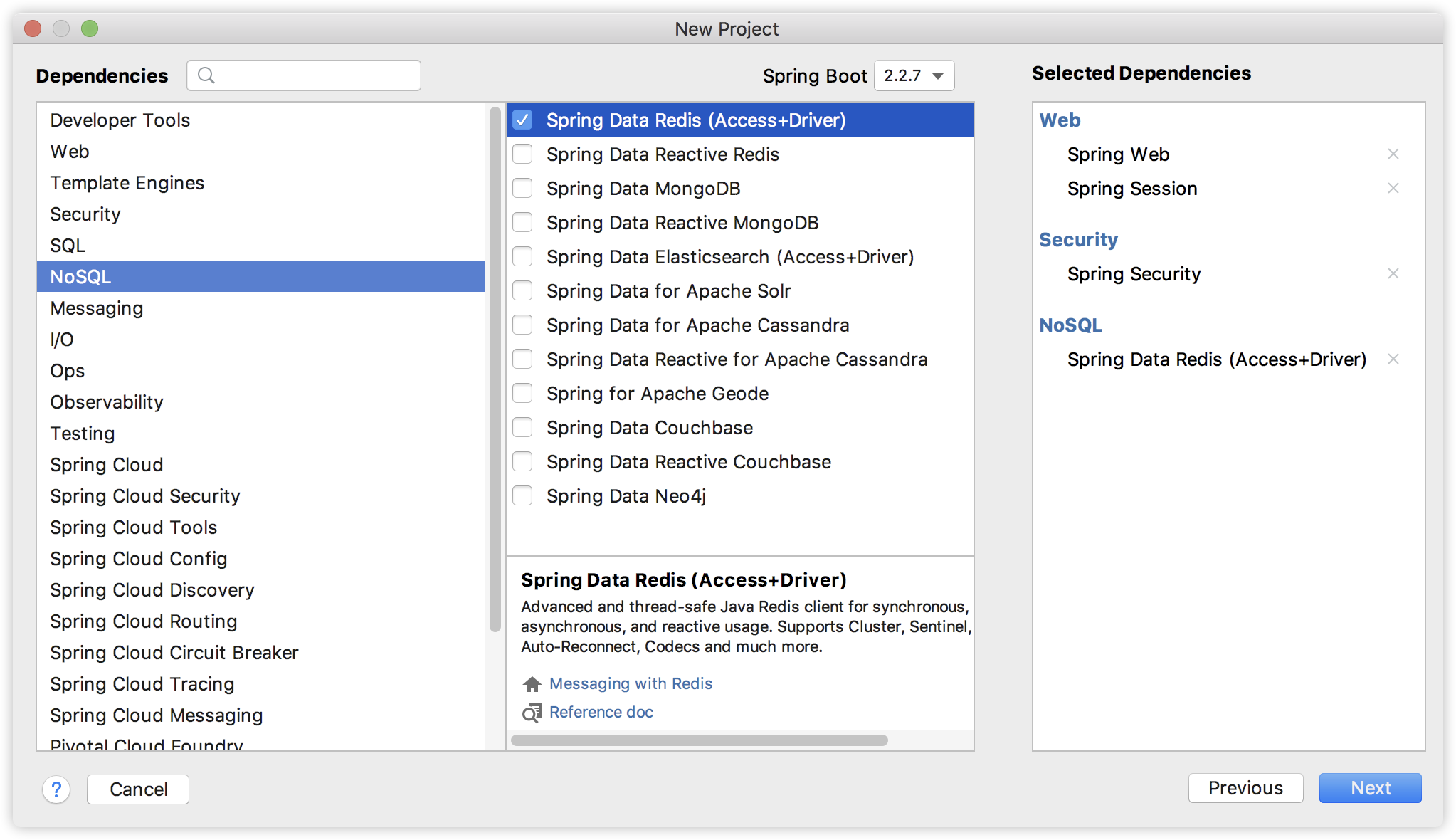The image size is (1456, 840).
Task: Click the question mark help icon
Action: coord(56,789)
